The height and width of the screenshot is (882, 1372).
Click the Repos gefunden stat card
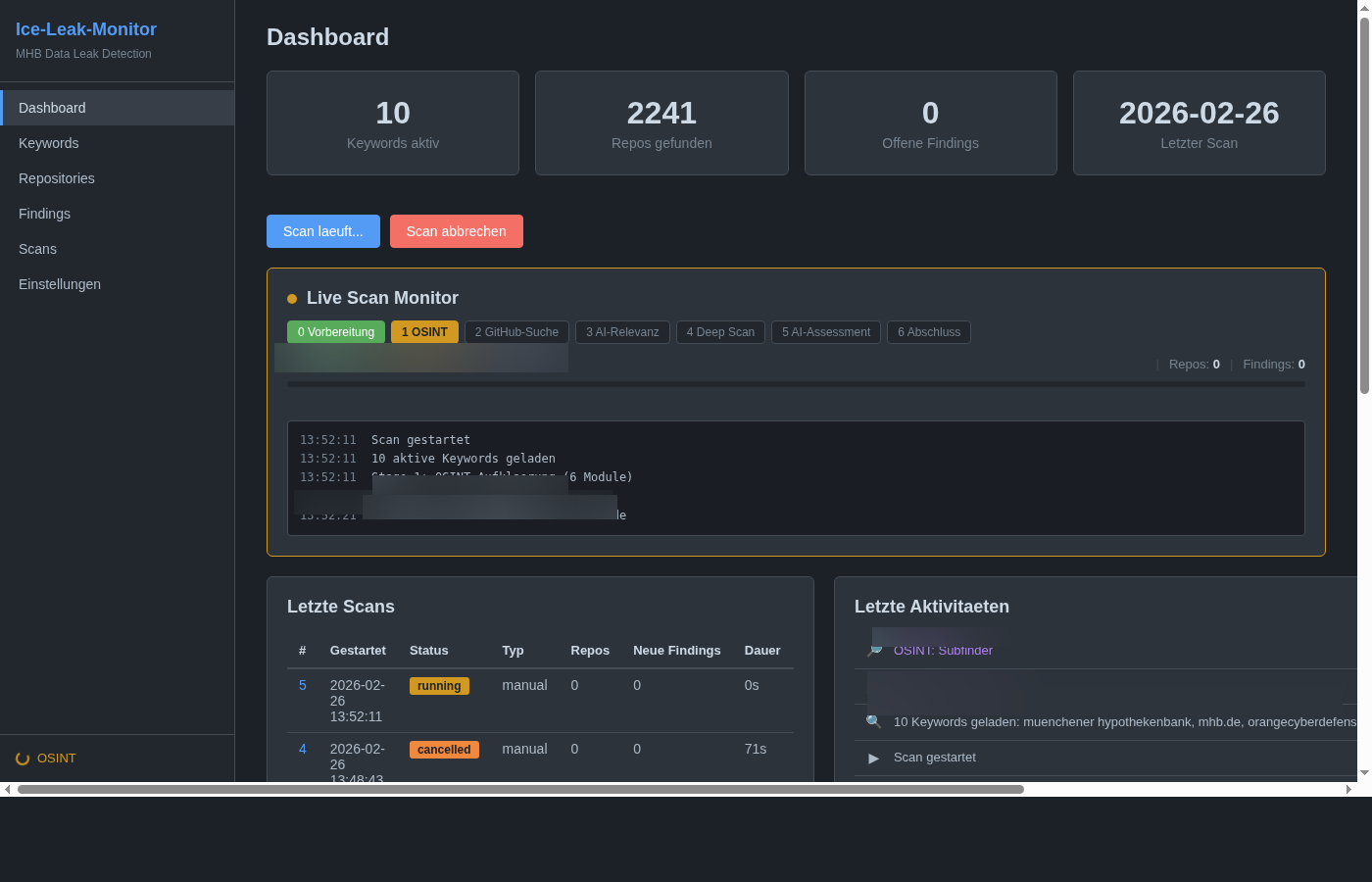click(661, 123)
